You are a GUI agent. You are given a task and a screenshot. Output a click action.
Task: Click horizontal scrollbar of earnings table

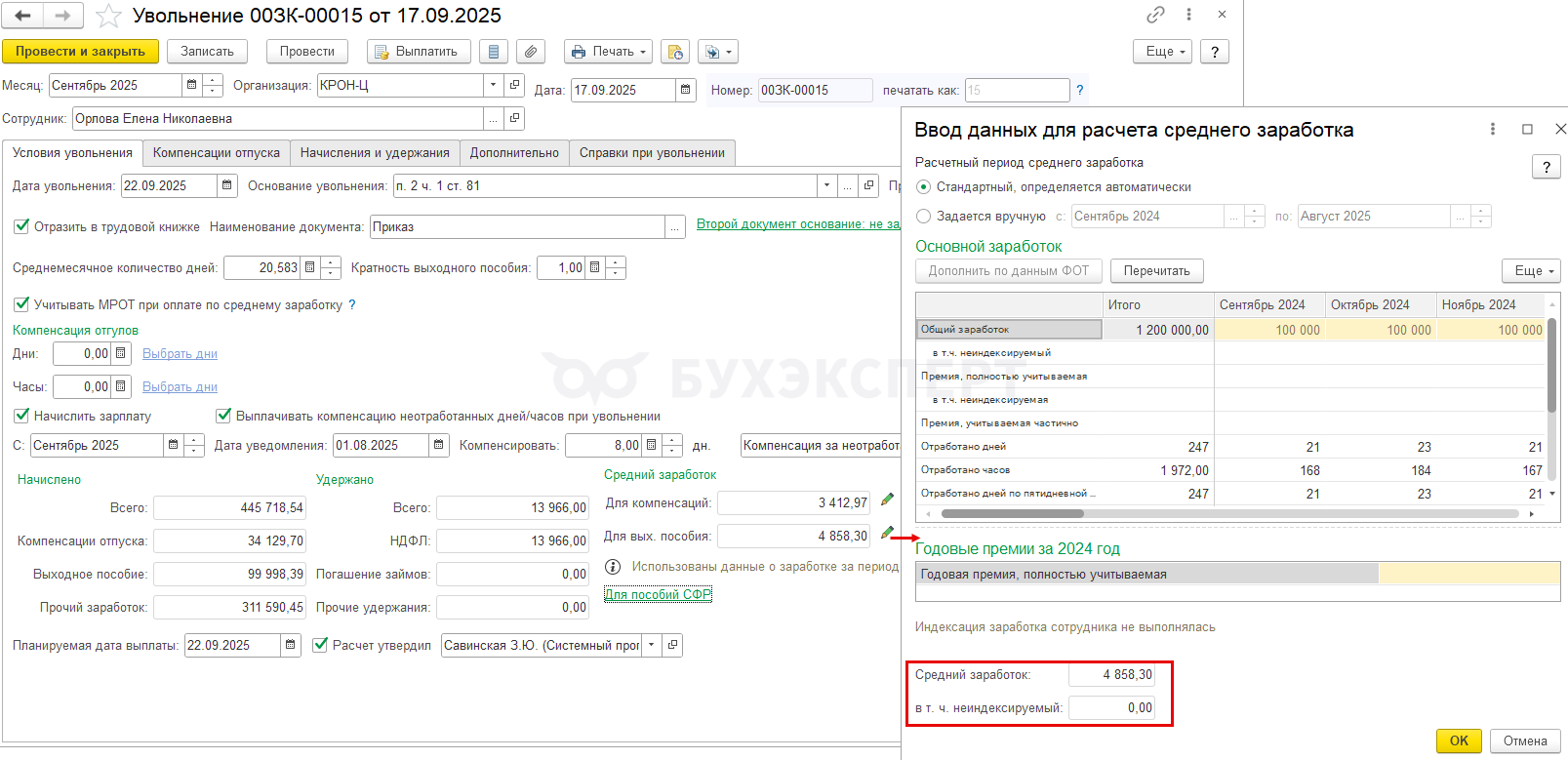pyautogui.click(x=1012, y=513)
